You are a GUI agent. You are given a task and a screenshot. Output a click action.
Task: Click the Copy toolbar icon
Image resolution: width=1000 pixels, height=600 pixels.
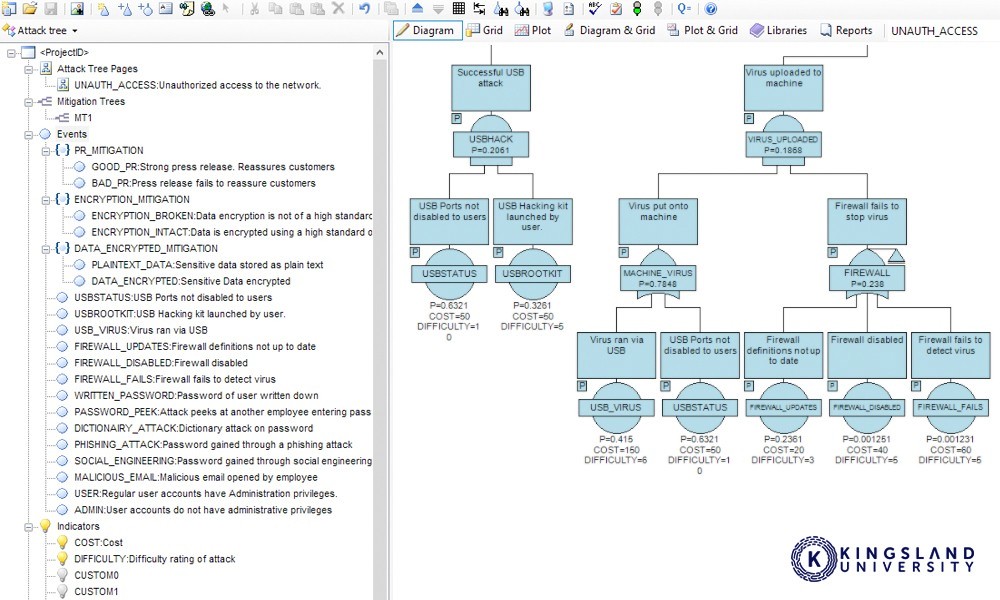point(276,8)
